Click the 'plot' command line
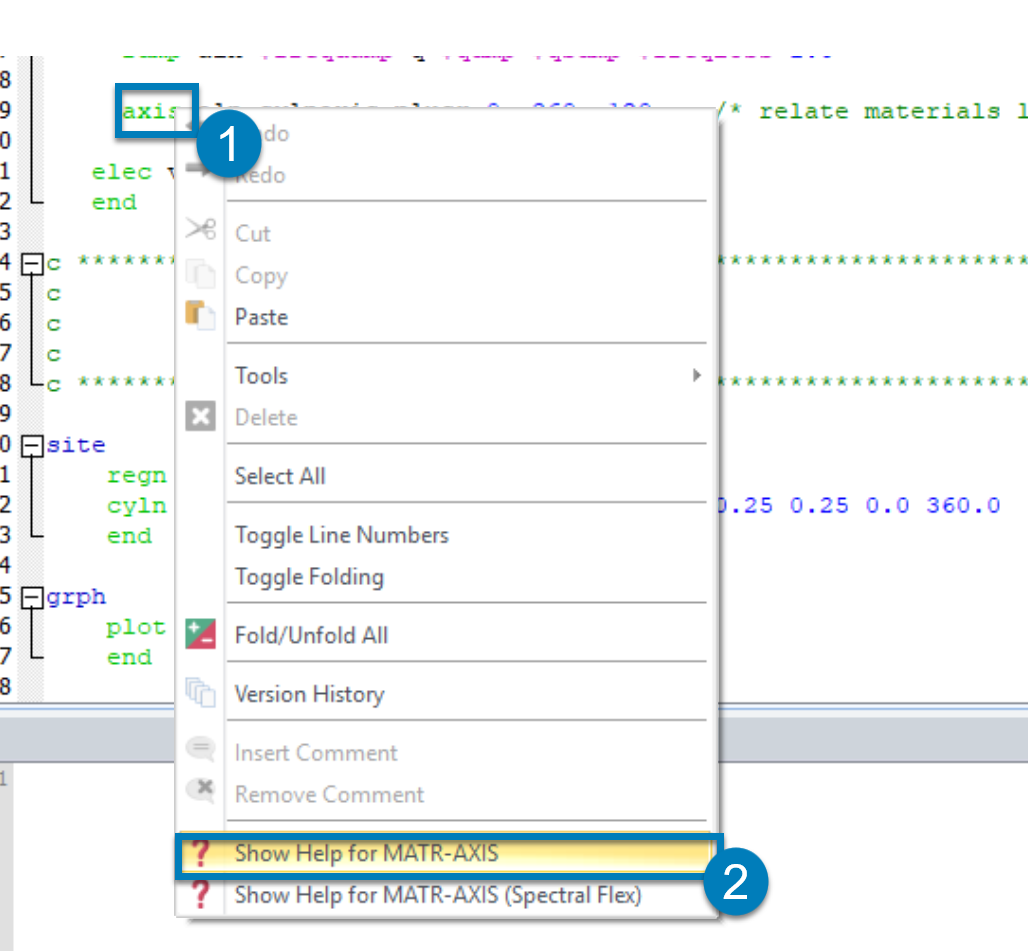 tap(136, 627)
